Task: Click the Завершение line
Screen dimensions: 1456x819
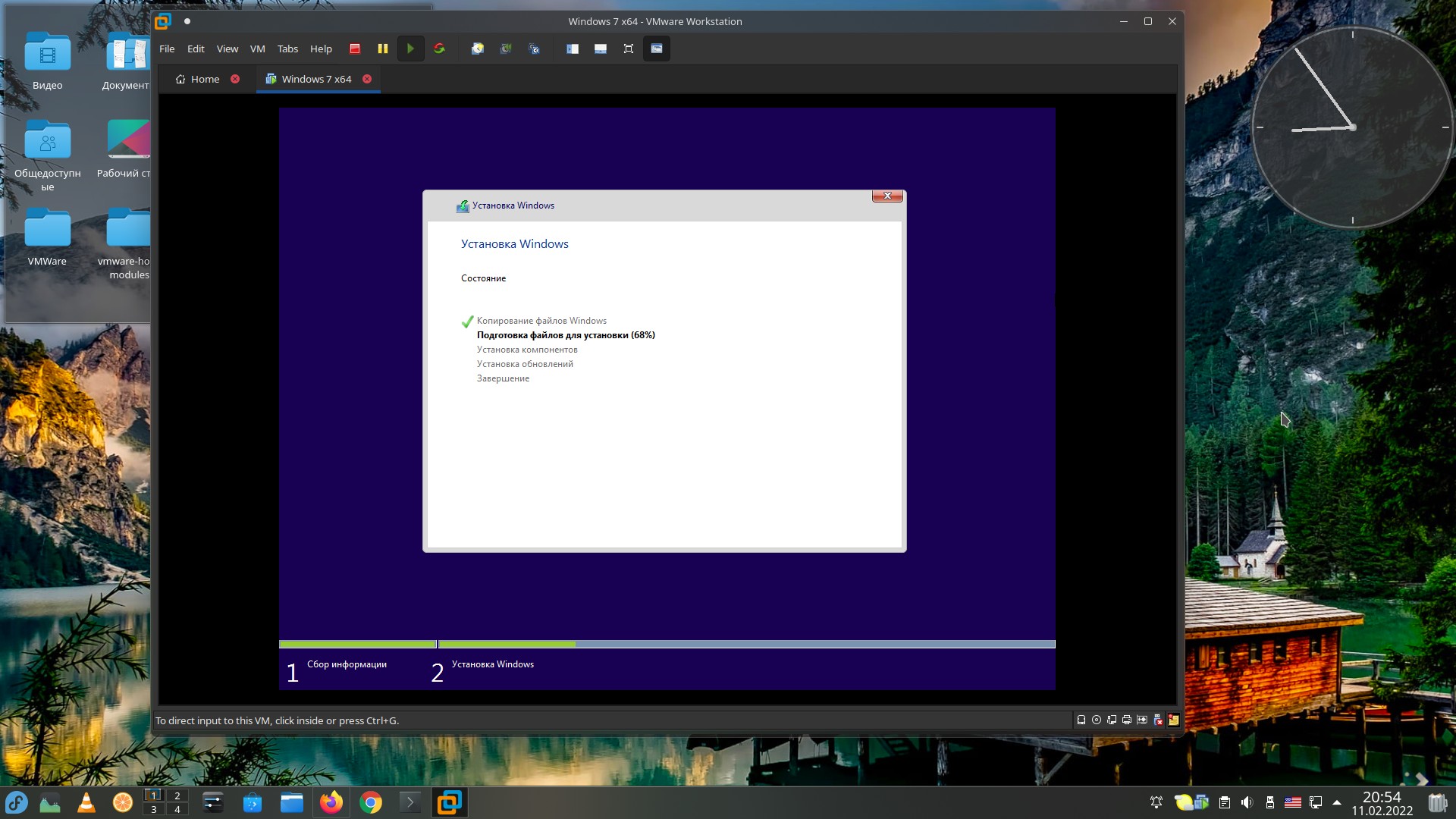Action: coord(503,378)
